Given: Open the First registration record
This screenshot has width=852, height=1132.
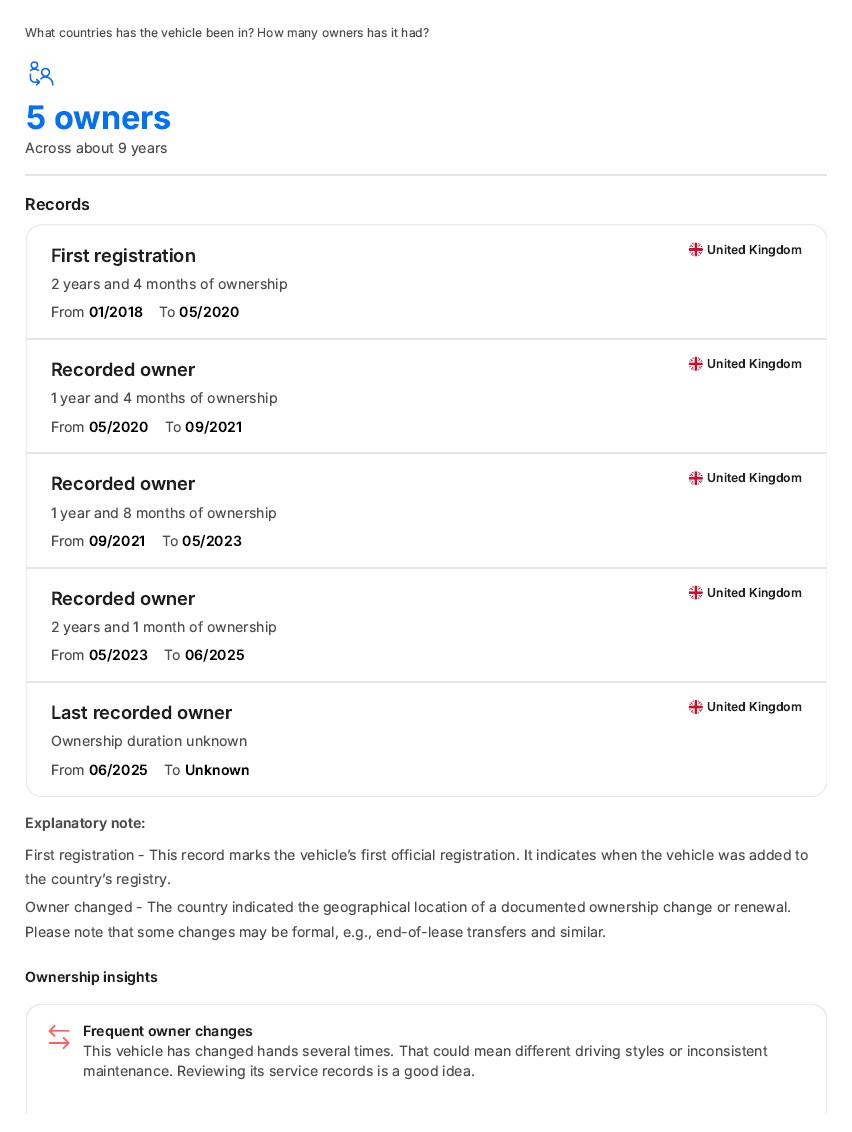Looking at the screenshot, I should click(426, 282).
